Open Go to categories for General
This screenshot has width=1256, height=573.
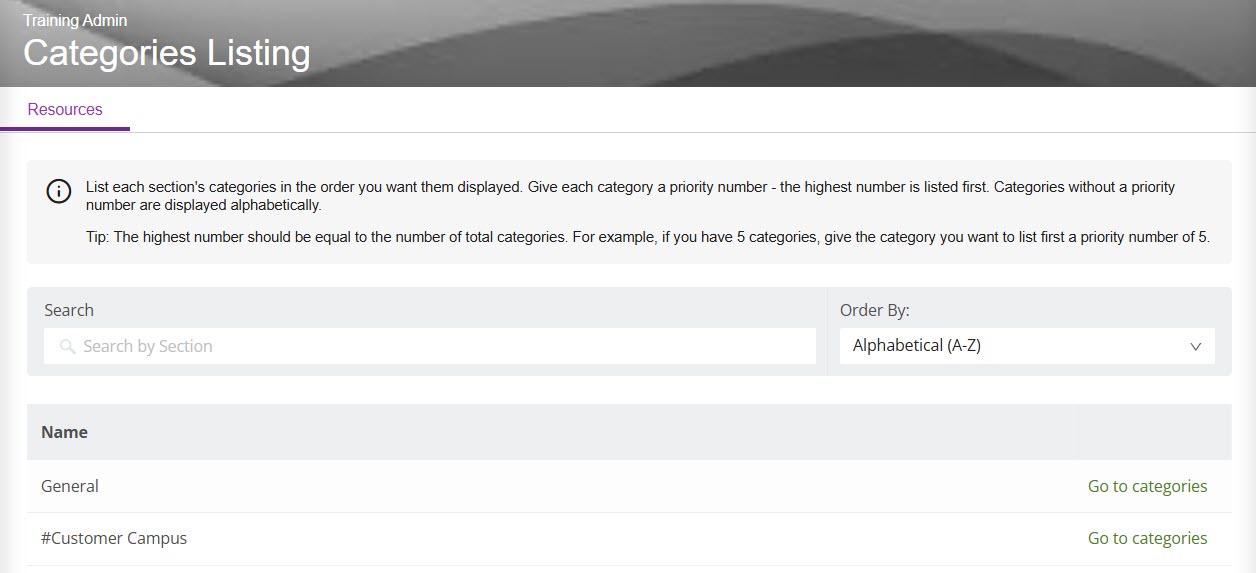click(x=1147, y=486)
